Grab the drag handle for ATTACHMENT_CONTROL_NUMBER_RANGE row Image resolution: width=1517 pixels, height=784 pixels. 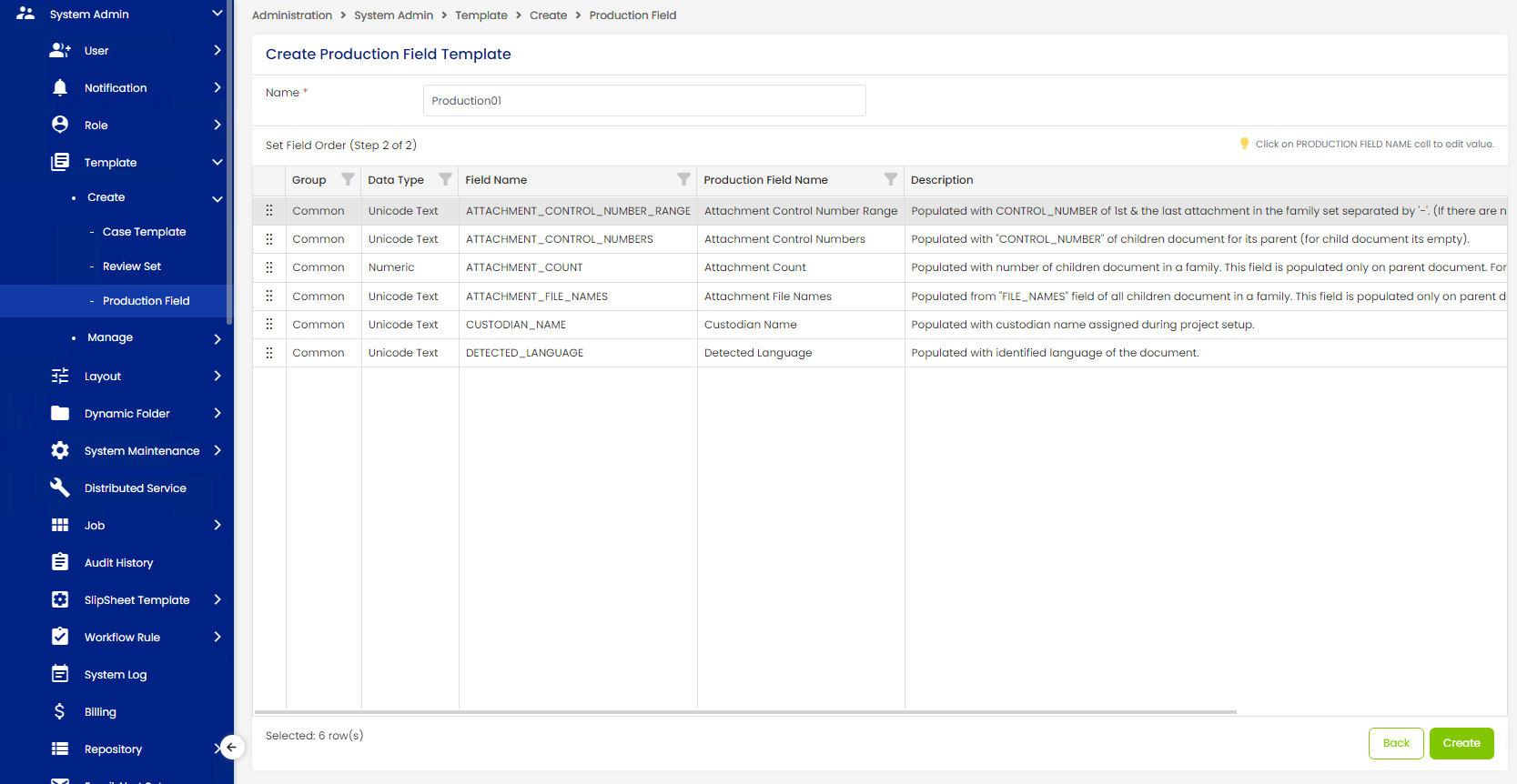pyautogui.click(x=269, y=210)
